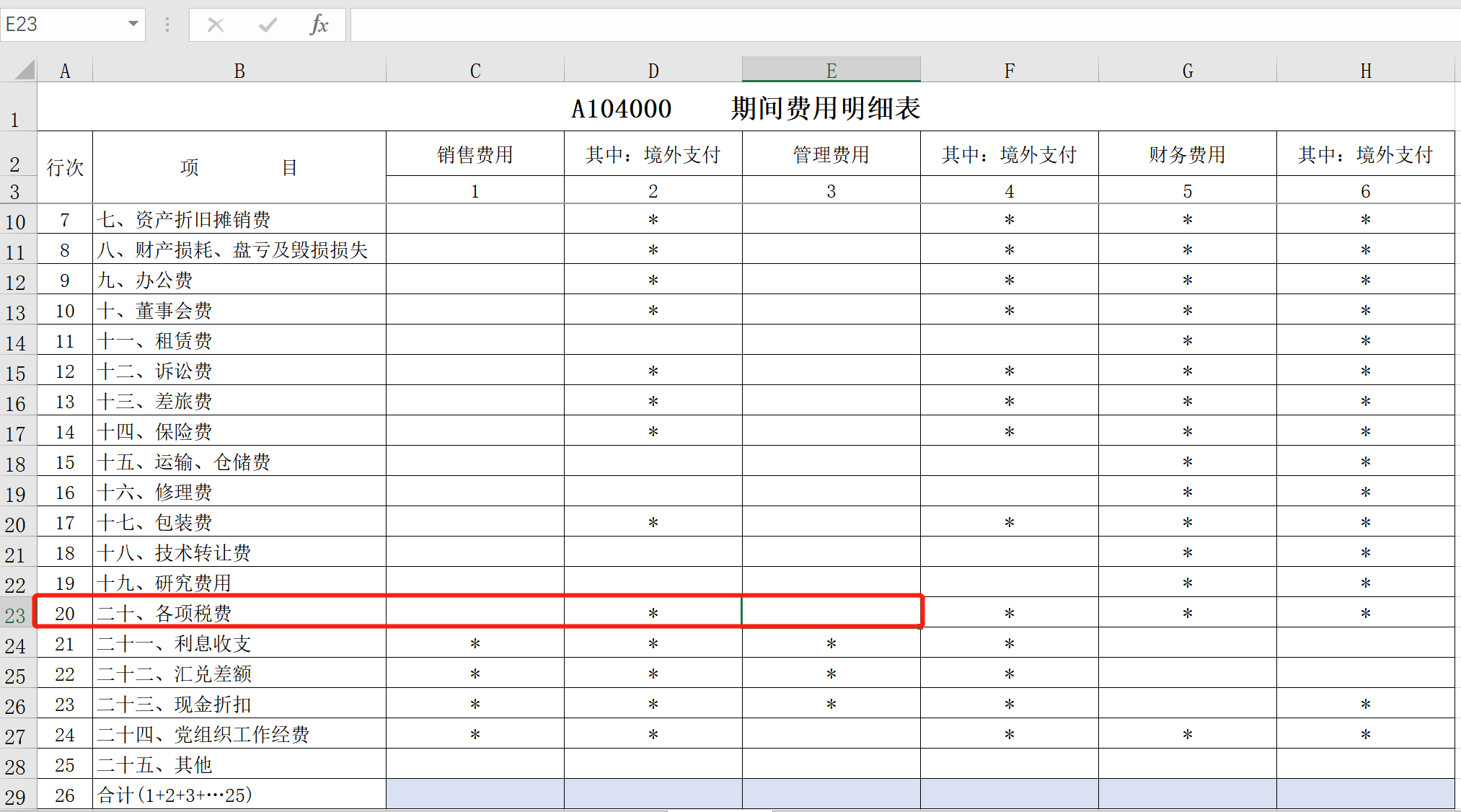Click the formula bar vertical dots handle
This screenshot has height=812, width=1461.
coord(167,25)
